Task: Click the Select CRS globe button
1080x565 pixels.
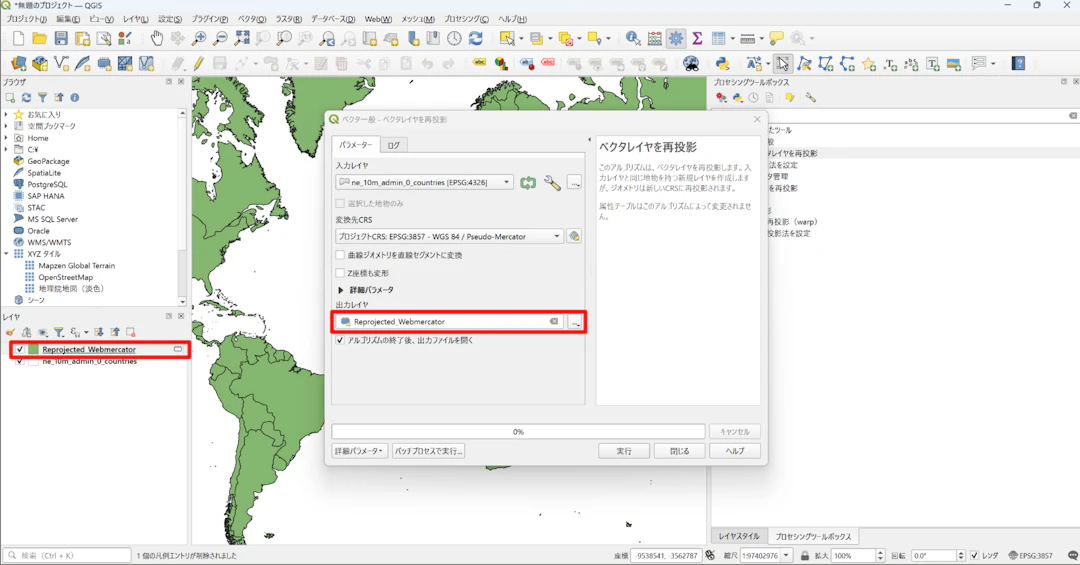Action: (574, 237)
